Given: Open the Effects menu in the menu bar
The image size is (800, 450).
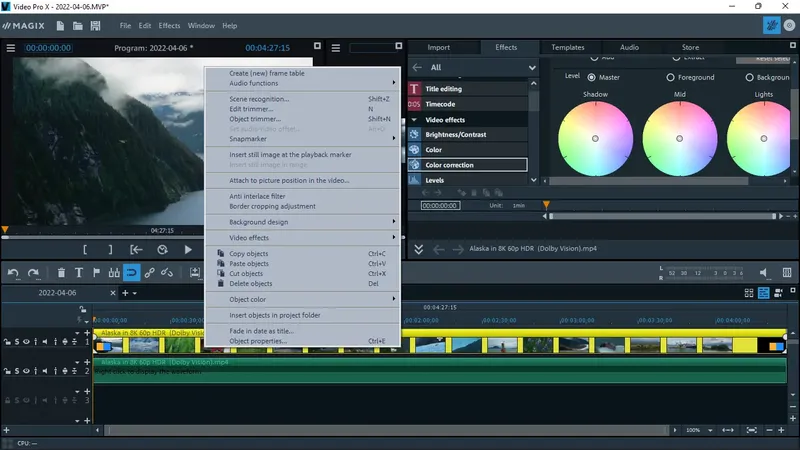Looking at the screenshot, I should 169,26.
